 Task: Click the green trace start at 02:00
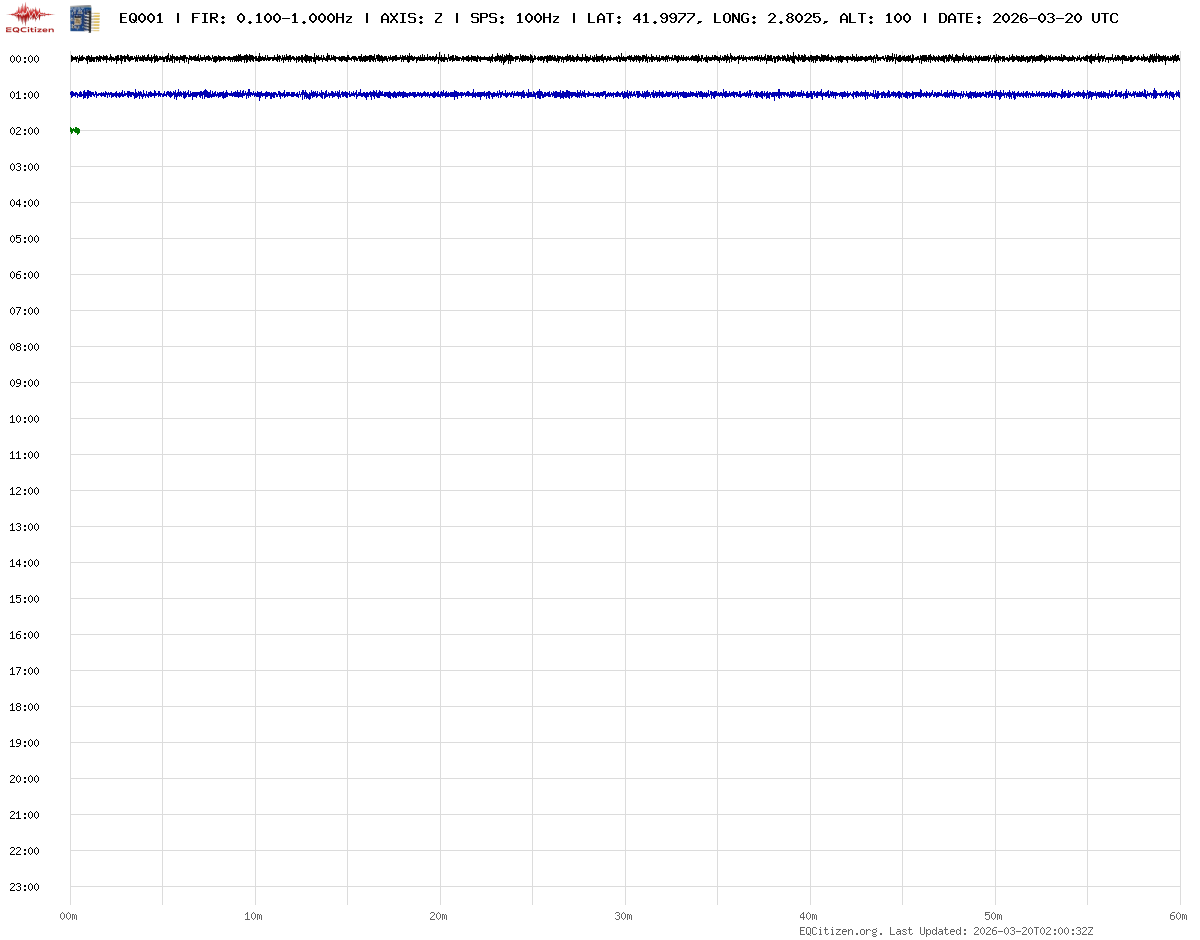click(x=75, y=130)
